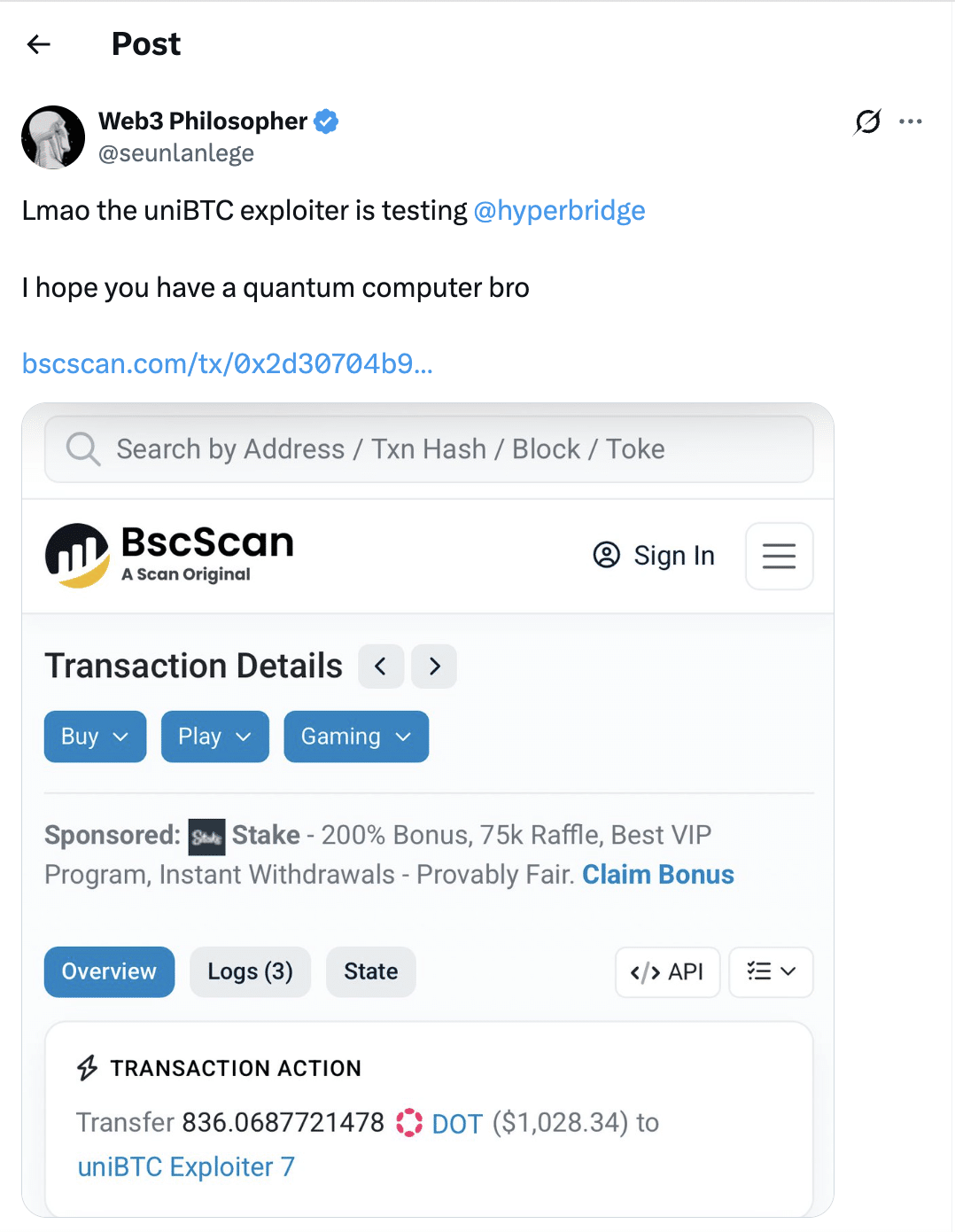955x1232 pixels.
Task: Click the Web3 Philosopher profile avatar
Action: (53, 137)
